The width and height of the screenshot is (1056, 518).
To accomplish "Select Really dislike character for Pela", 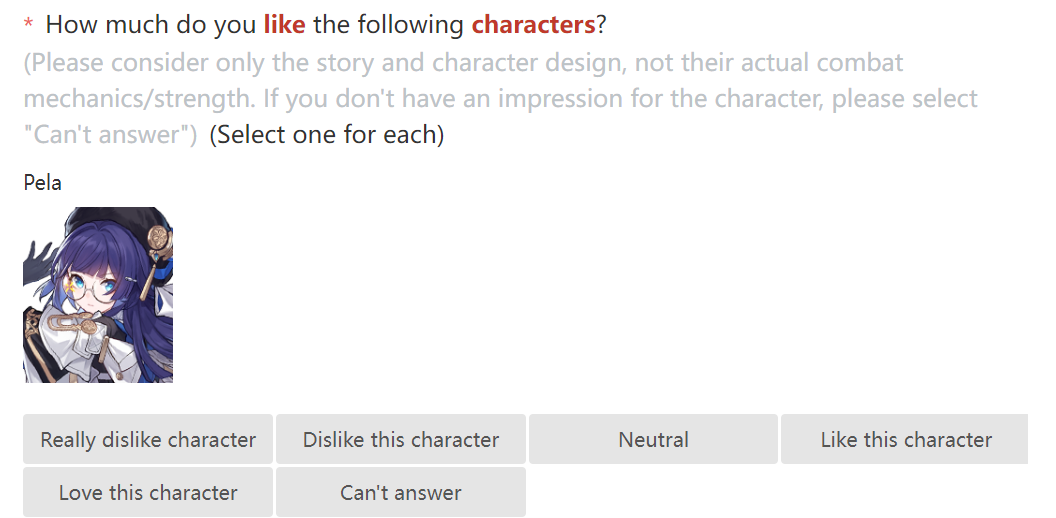I will coord(147,439).
